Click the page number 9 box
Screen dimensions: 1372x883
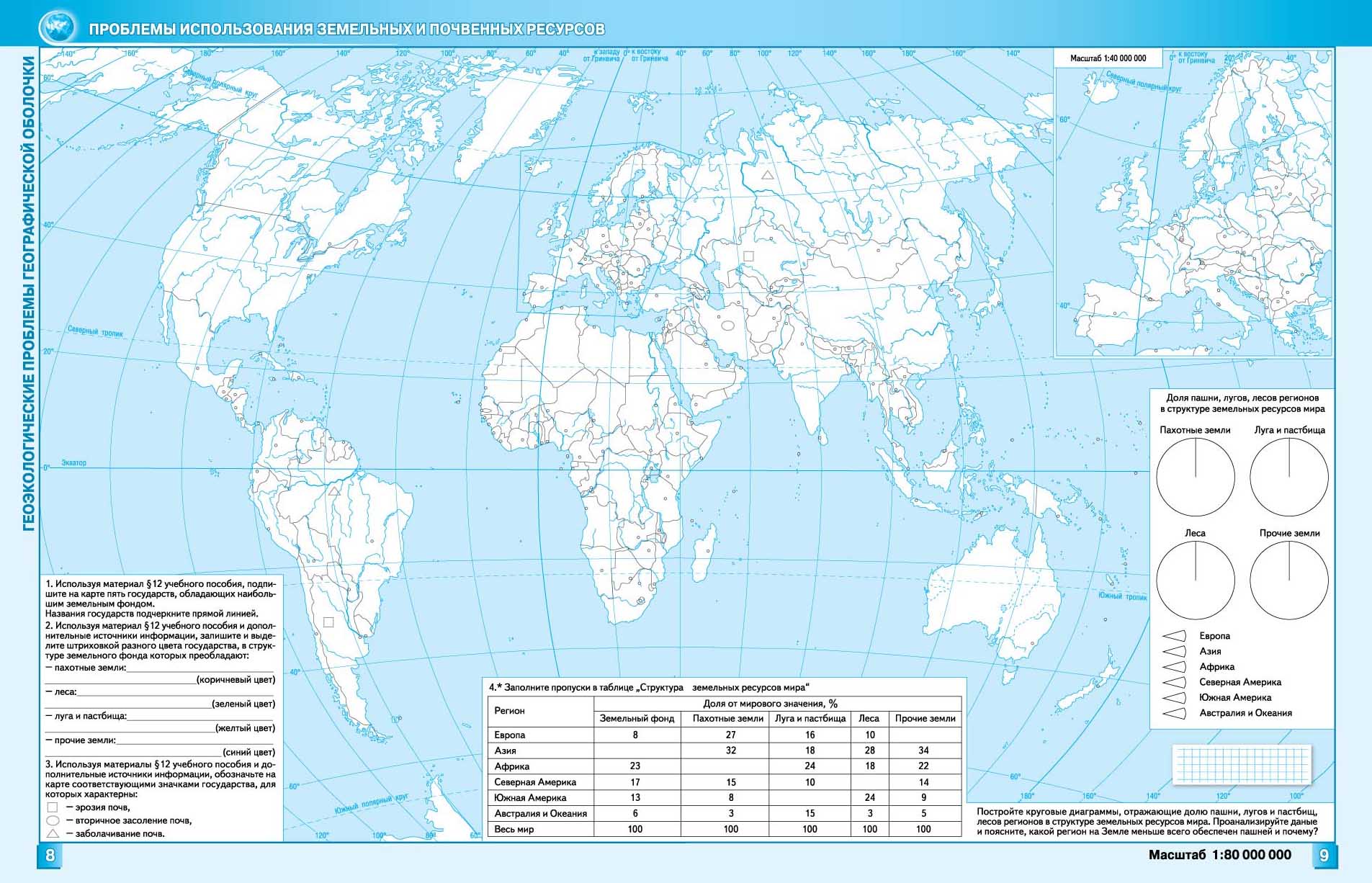coord(1324,856)
